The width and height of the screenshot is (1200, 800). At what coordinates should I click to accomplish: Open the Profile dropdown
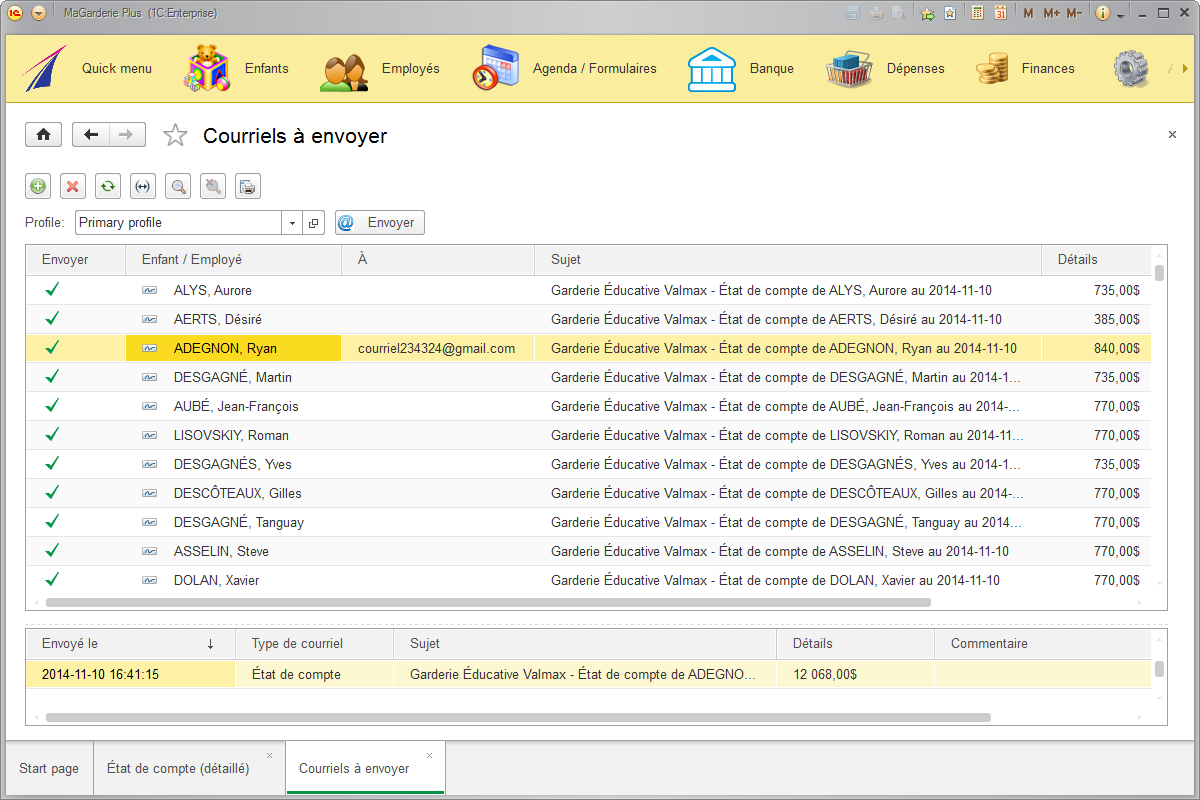(x=291, y=222)
